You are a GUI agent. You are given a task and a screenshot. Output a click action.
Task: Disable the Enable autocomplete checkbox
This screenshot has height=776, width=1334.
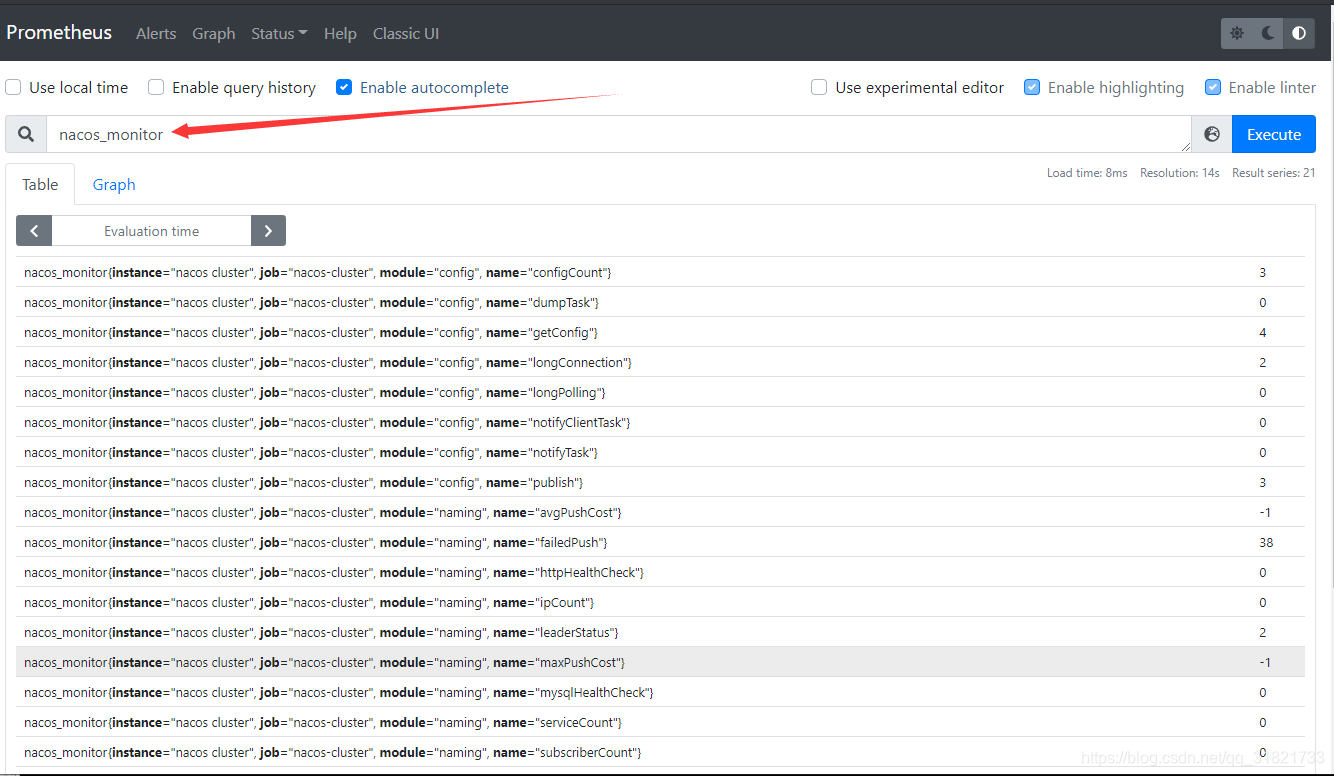(344, 87)
